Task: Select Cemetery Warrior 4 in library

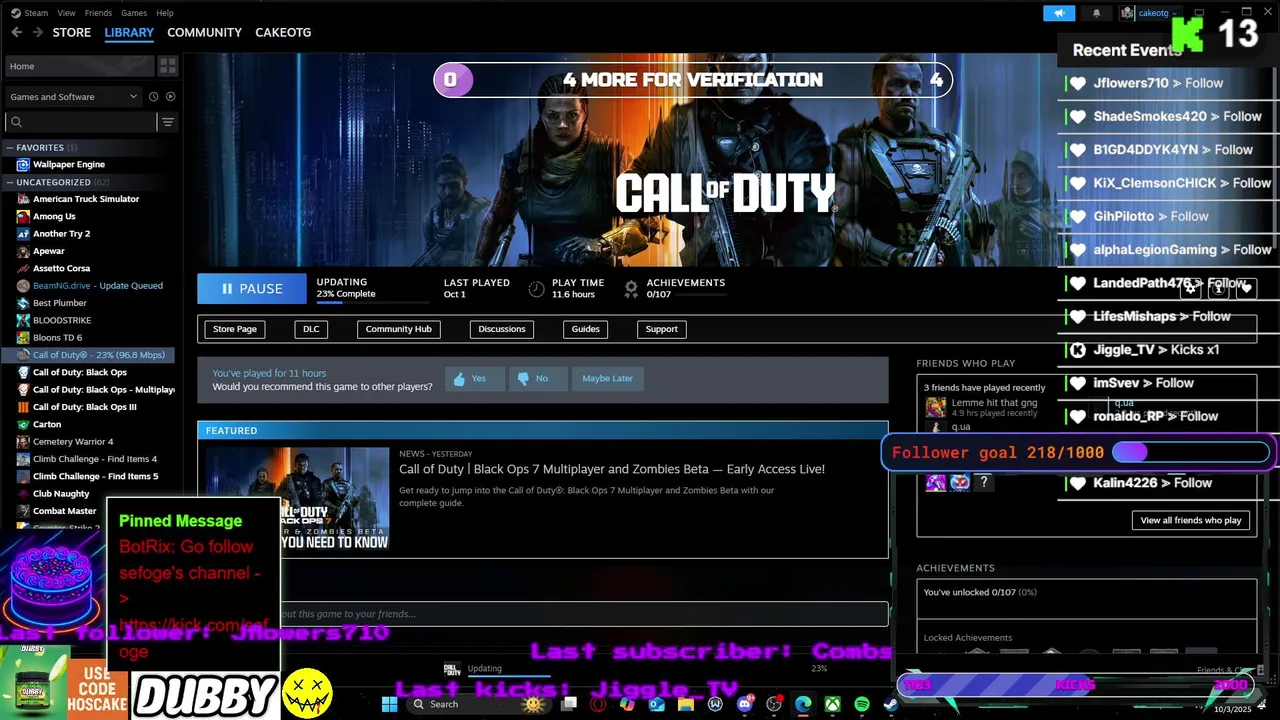Action: click(x=73, y=441)
